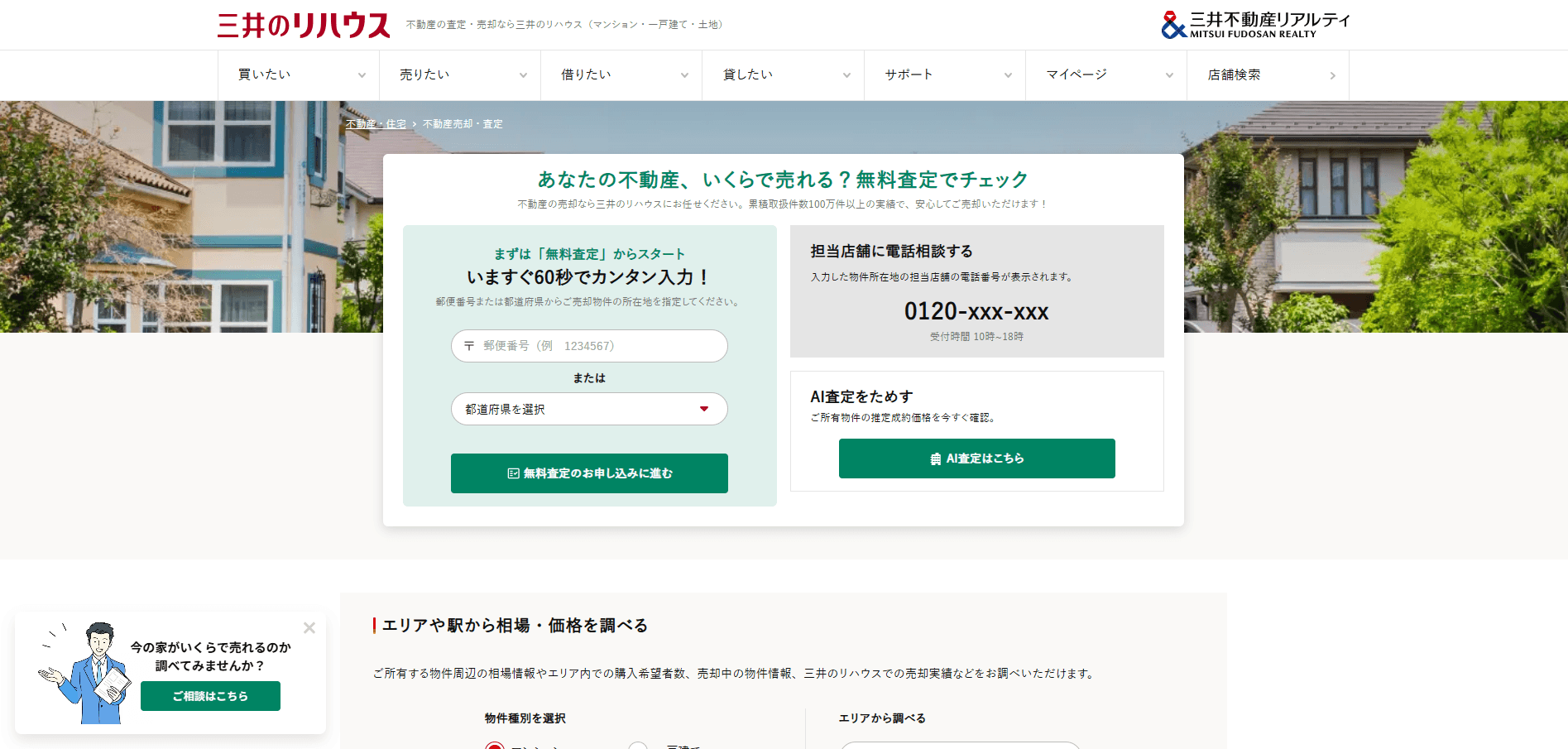This screenshot has height=749, width=1568.
Task: Open the 貸したい menu
Action: coord(784,74)
